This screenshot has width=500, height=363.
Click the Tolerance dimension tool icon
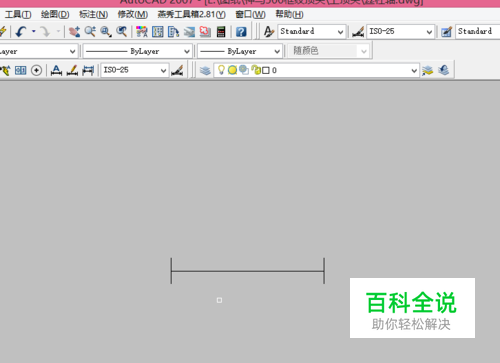click(20, 70)
